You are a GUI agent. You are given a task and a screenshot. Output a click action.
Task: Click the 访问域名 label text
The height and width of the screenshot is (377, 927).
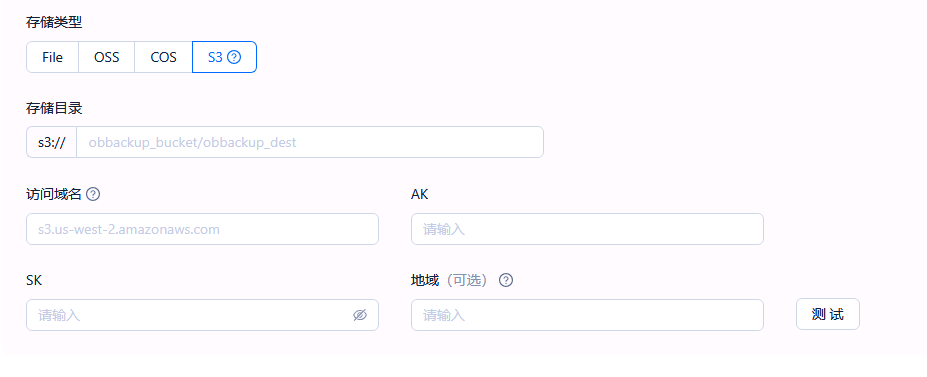(x=54, y=194)
